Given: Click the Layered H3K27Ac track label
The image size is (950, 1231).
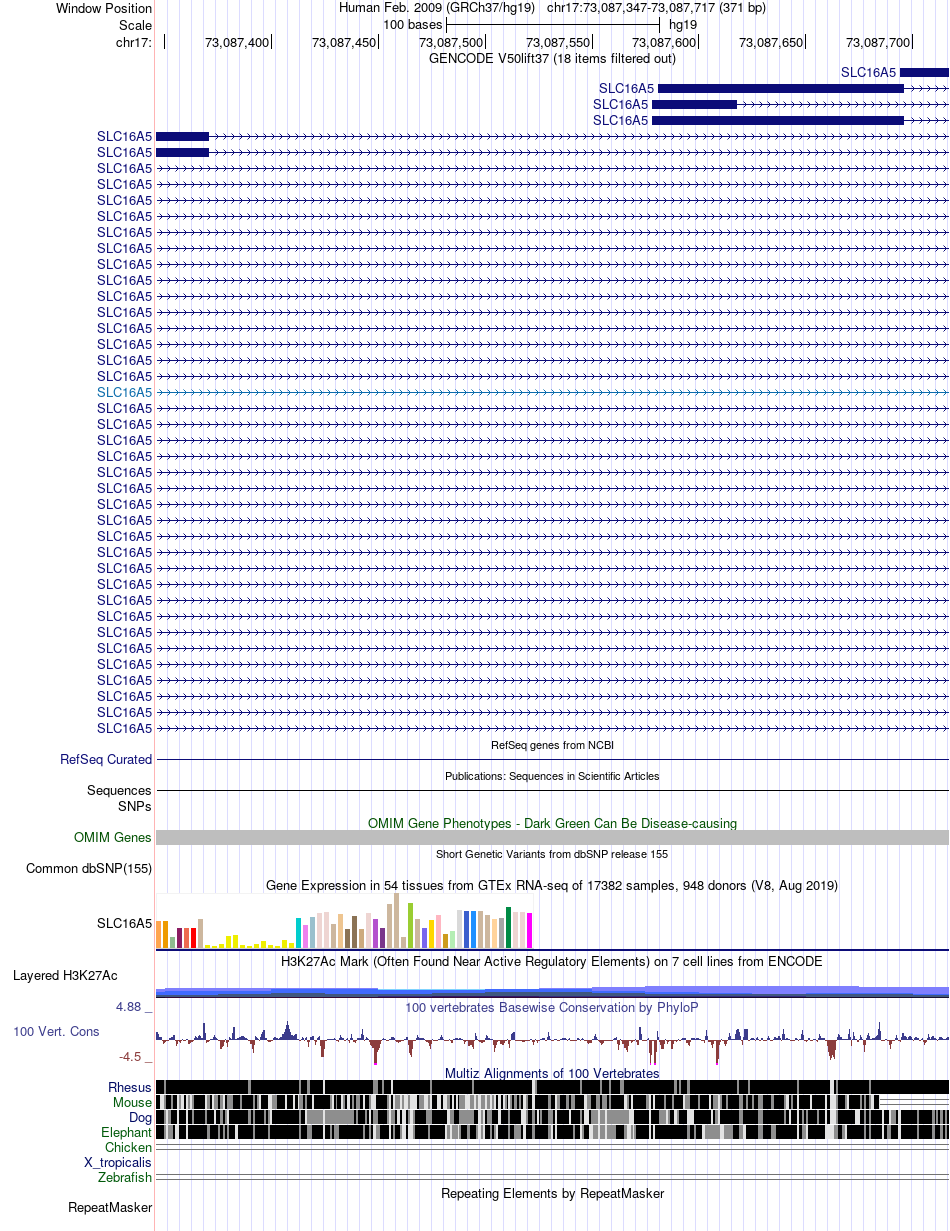Looking at the screenshot, I should 65,975.
